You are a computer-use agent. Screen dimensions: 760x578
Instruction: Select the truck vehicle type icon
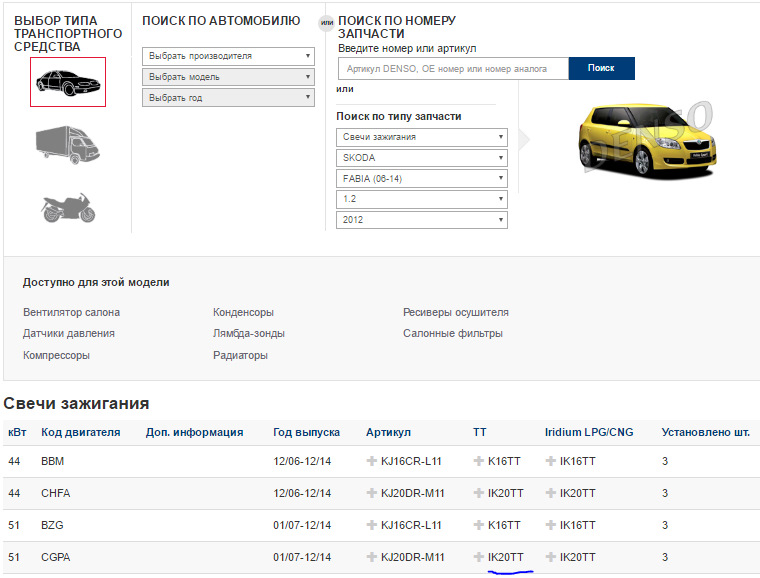(x=68, y=145)
